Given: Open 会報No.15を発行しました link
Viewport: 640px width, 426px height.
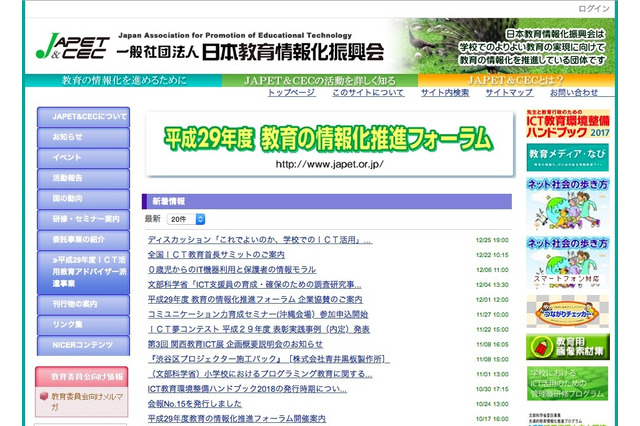Looking at the screenshot, I should pos(195,404).
